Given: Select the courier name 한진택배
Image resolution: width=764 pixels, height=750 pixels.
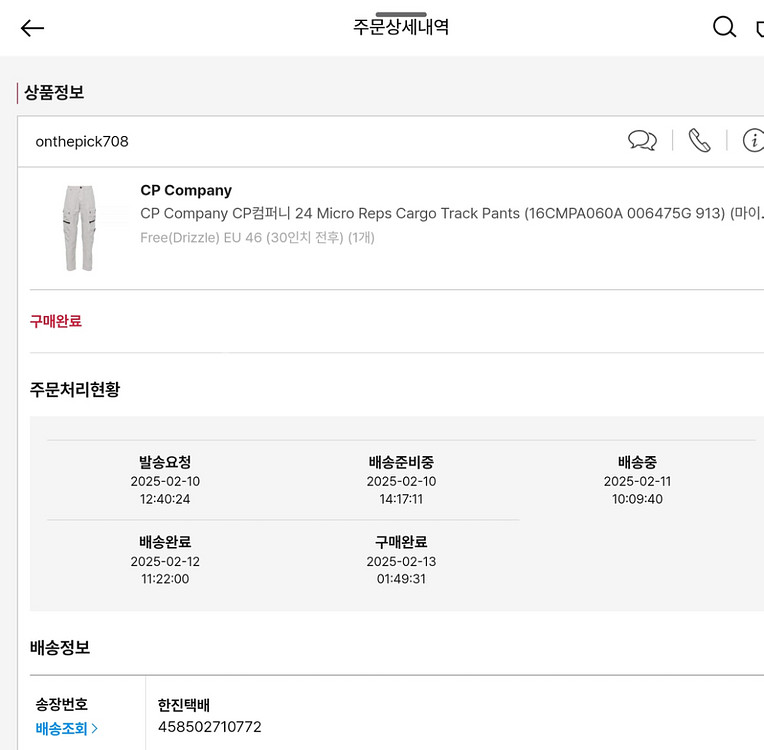Looking at the screenshot, I should pyautogui.click(x=184, y=705).
